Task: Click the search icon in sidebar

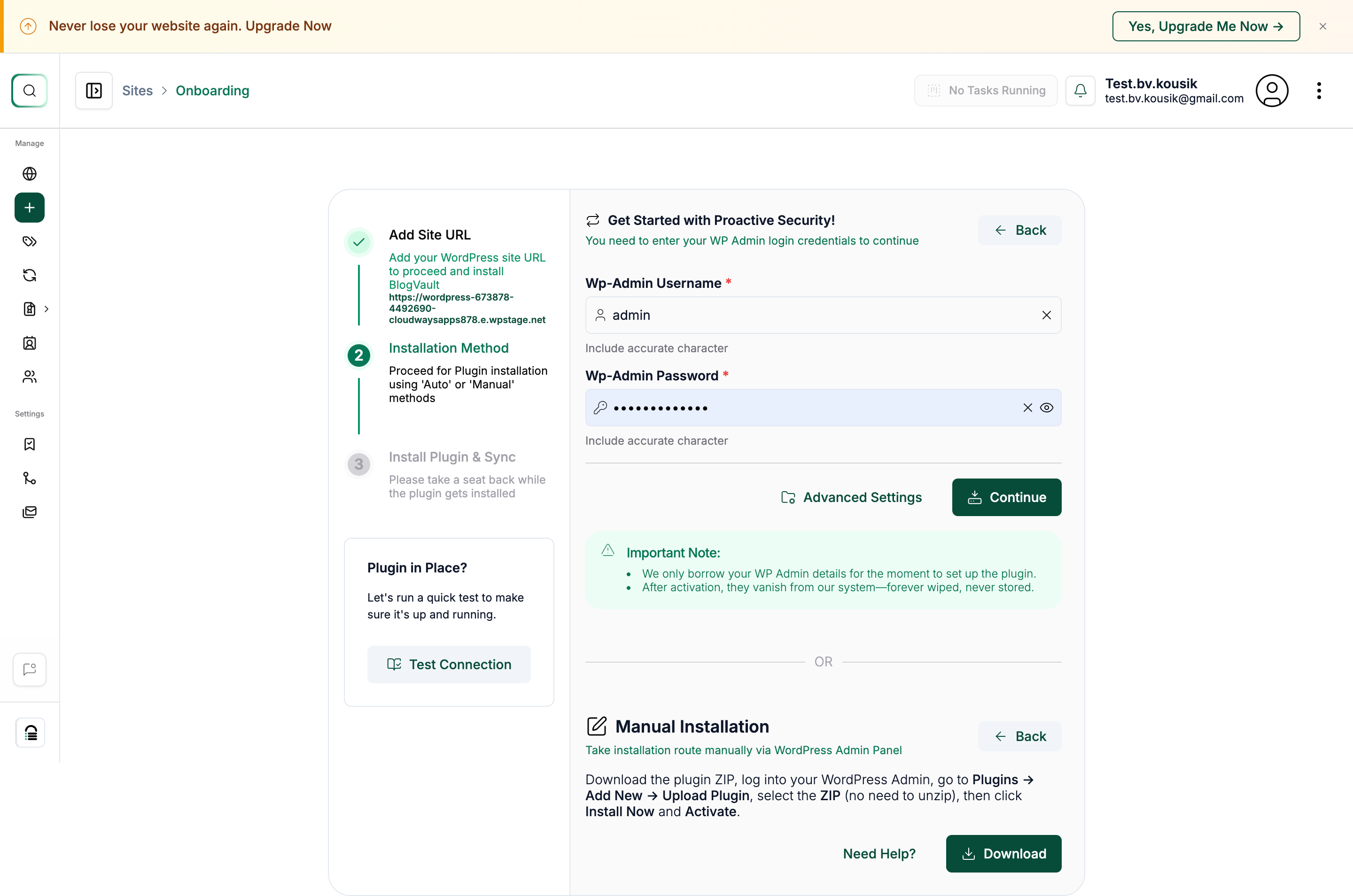Action: click(x=29, y=90)
